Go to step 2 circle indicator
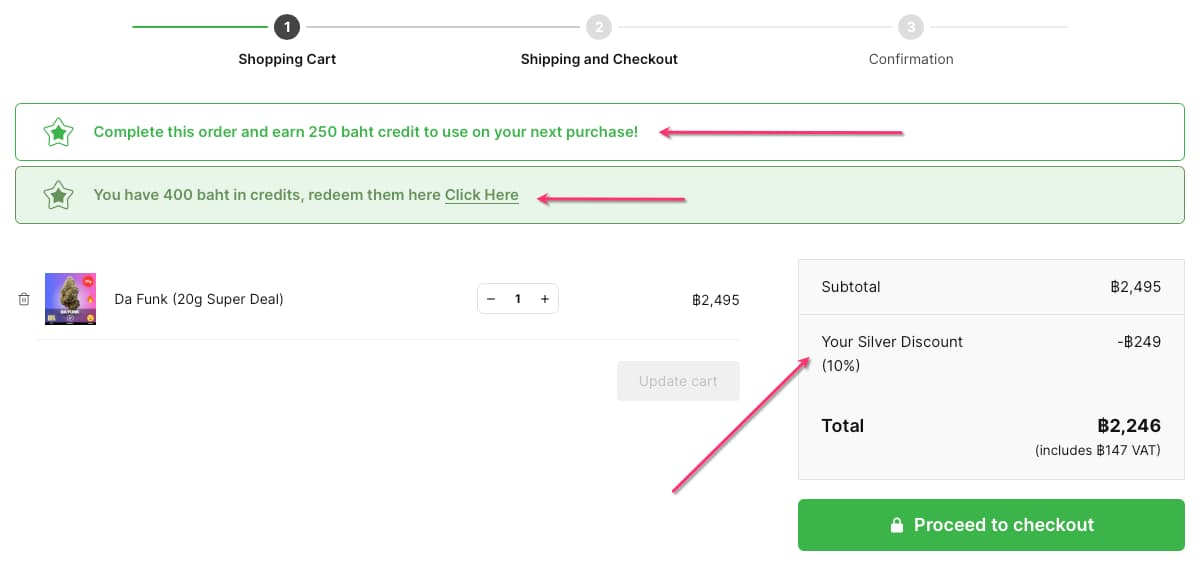1200x569 pixels. (599, 27)
